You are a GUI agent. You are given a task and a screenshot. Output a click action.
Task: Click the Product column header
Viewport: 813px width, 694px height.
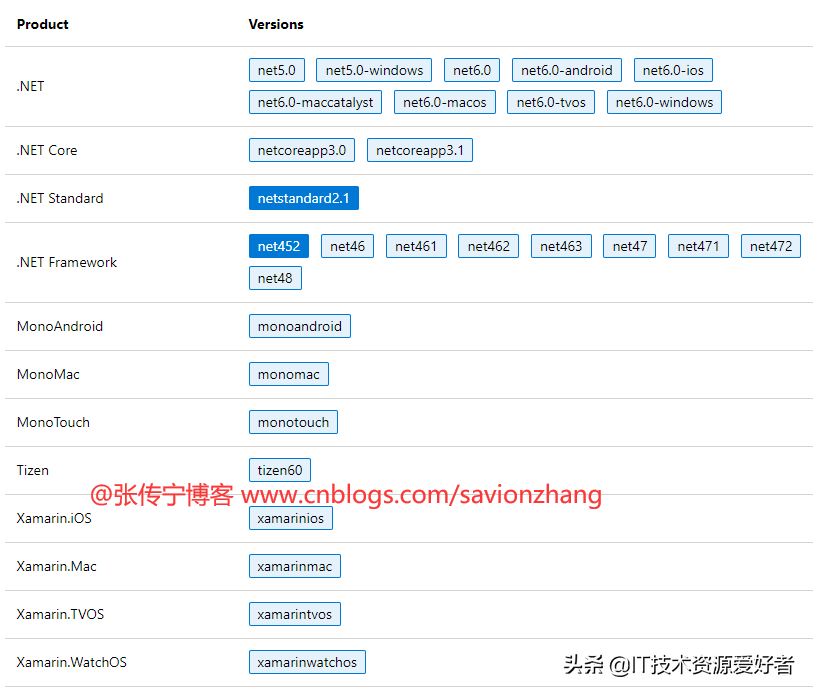[x=43, y=24]
